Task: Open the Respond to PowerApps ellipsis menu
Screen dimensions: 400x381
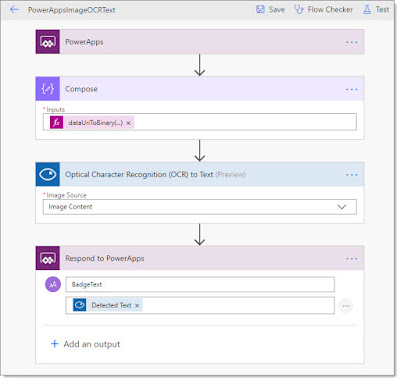Action: (352, 259)
